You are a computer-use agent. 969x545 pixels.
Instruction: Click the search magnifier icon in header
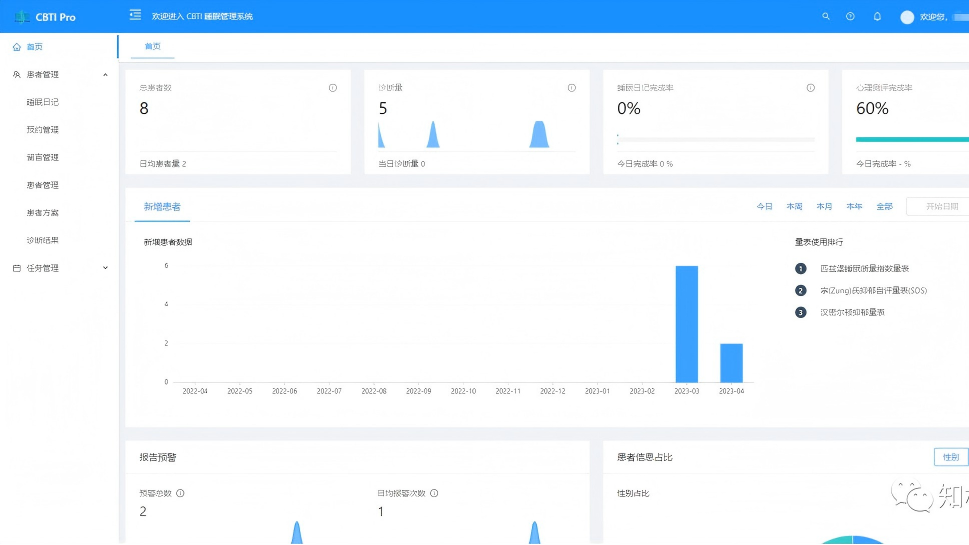(825, 17)
